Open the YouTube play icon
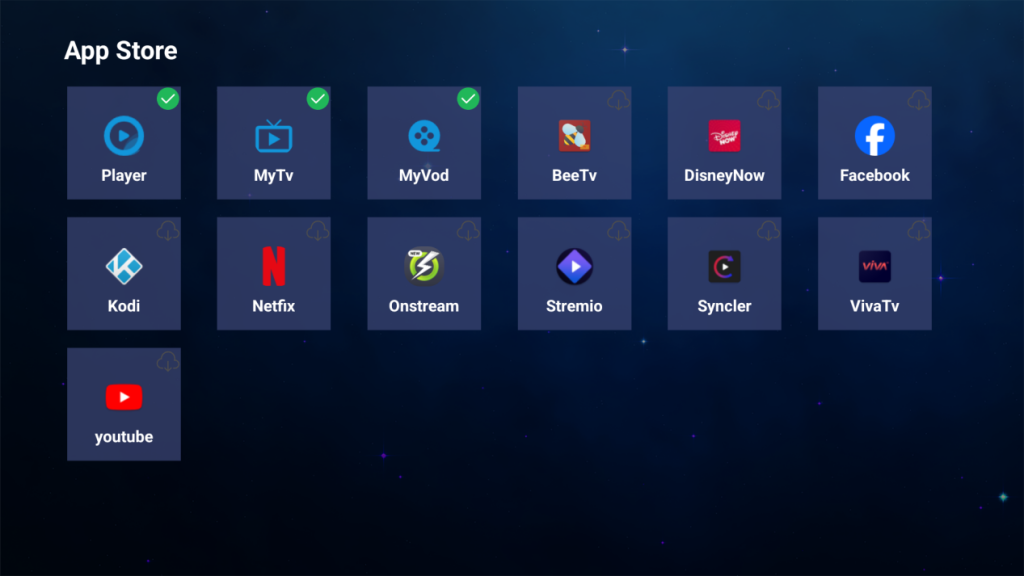 [x=124, y=397]
